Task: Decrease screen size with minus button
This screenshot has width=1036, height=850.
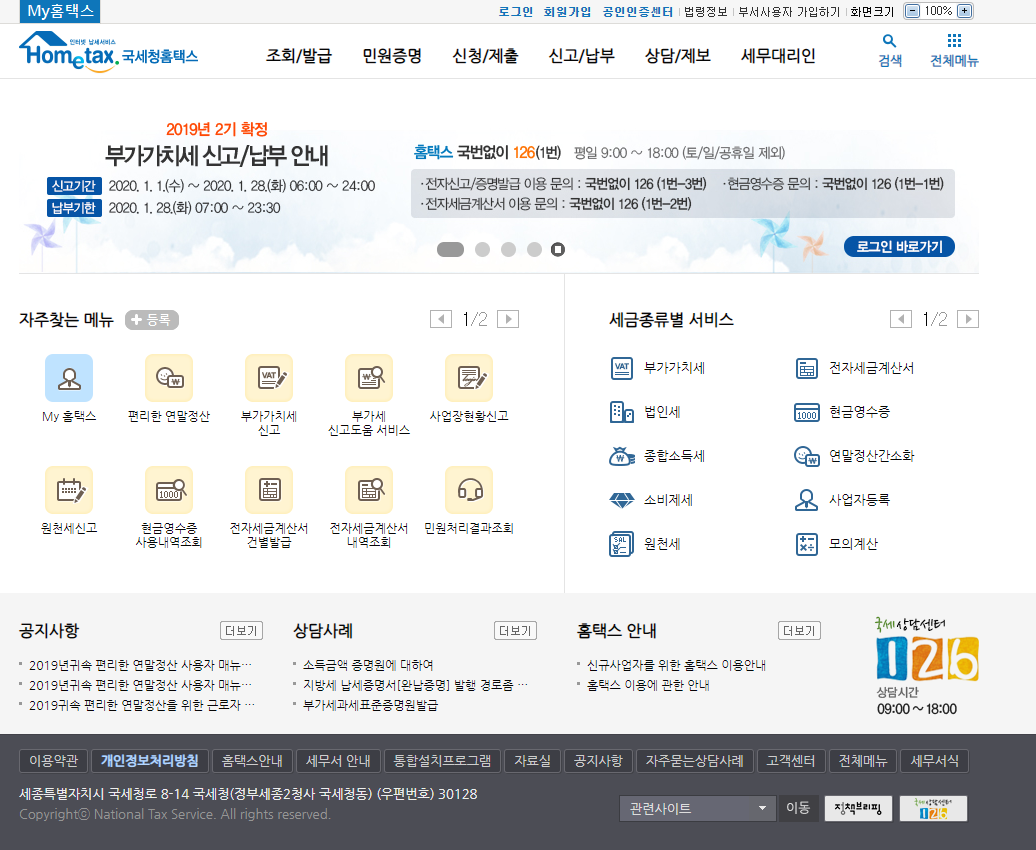Action: click(912, 11)
